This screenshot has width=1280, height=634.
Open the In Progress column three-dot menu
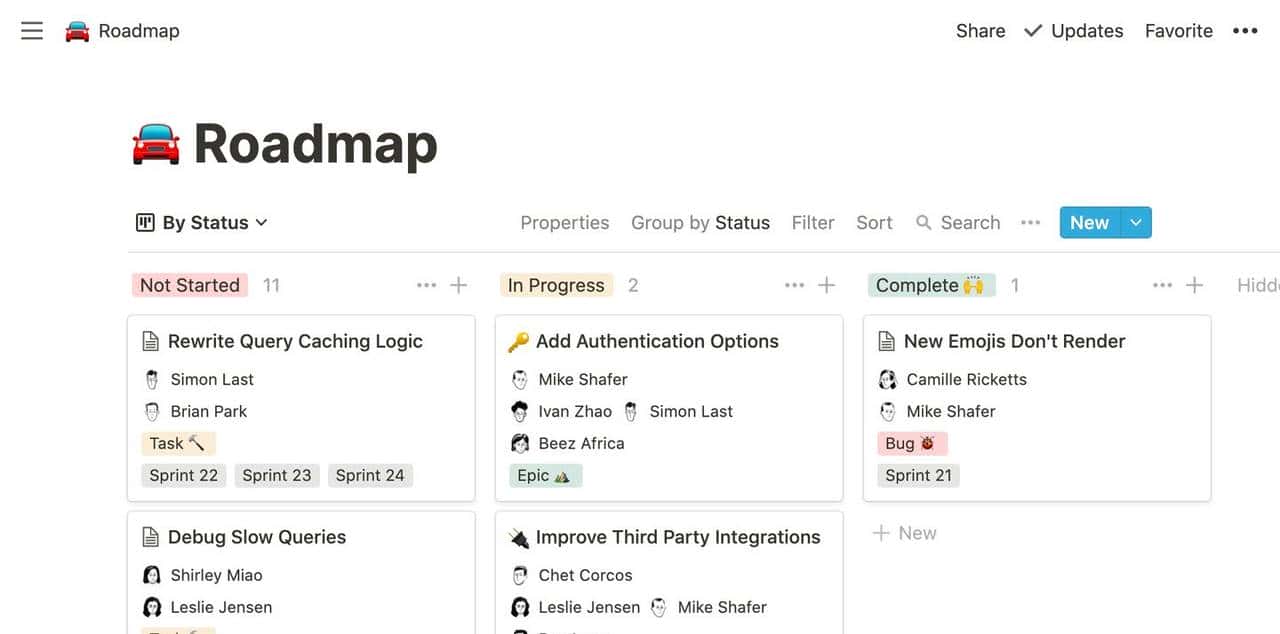(794, 285)
